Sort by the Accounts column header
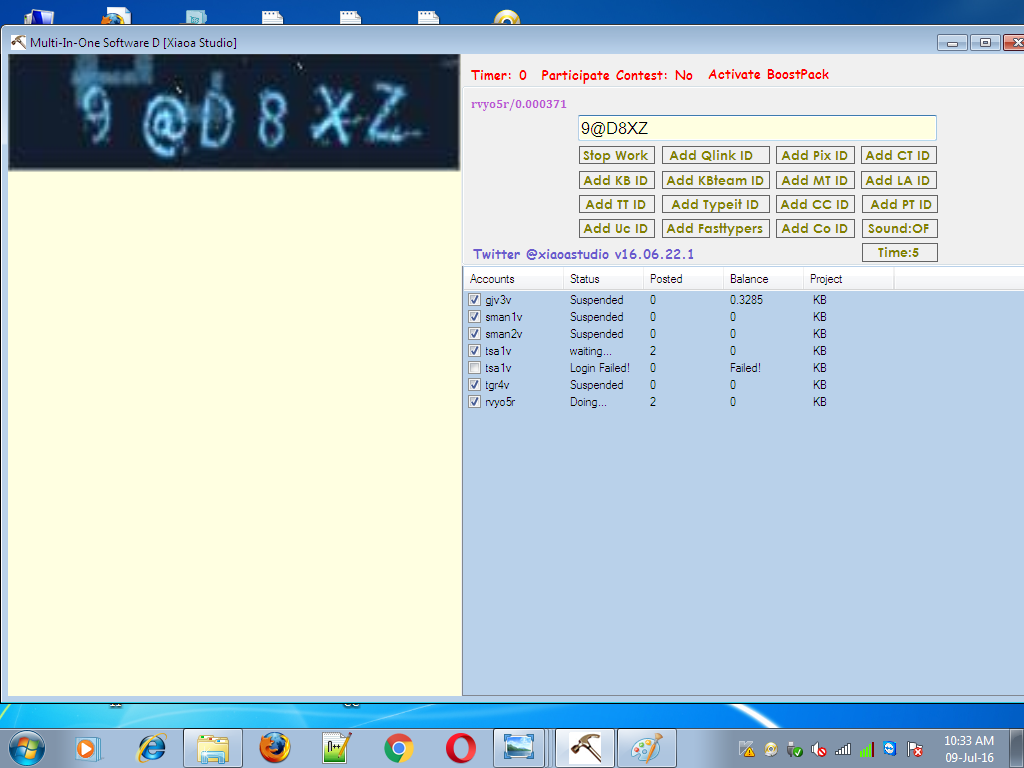The height and width of the screenshot is (768, 1024). pos(513,279)
